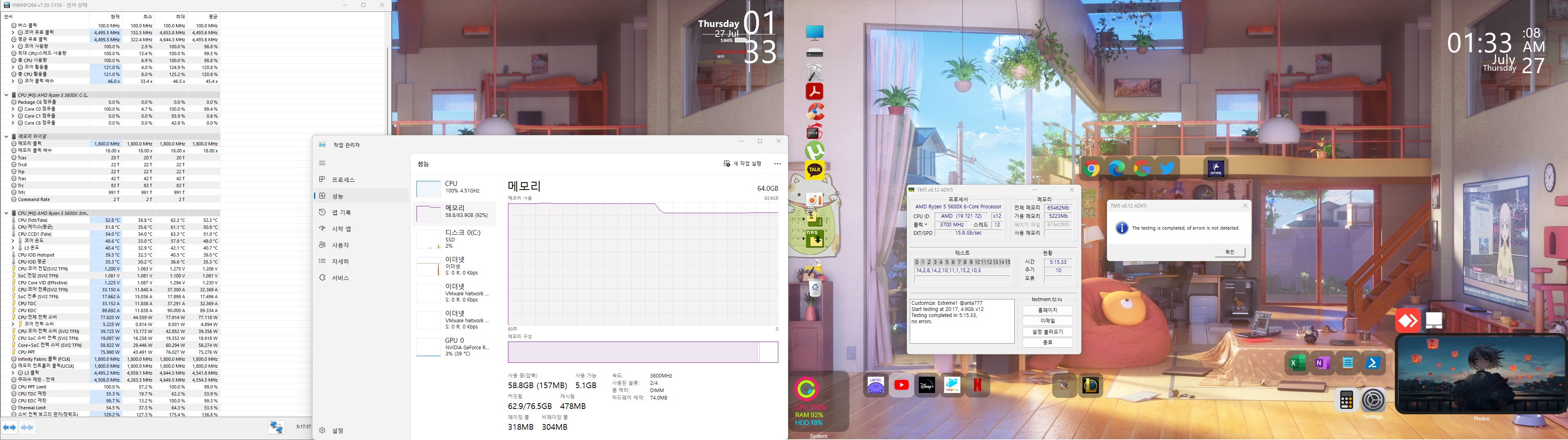Viewport: 1568px width, 440px height.
Task: Open HWiNFO network remote-sensor icon
Action: (276, 427)
